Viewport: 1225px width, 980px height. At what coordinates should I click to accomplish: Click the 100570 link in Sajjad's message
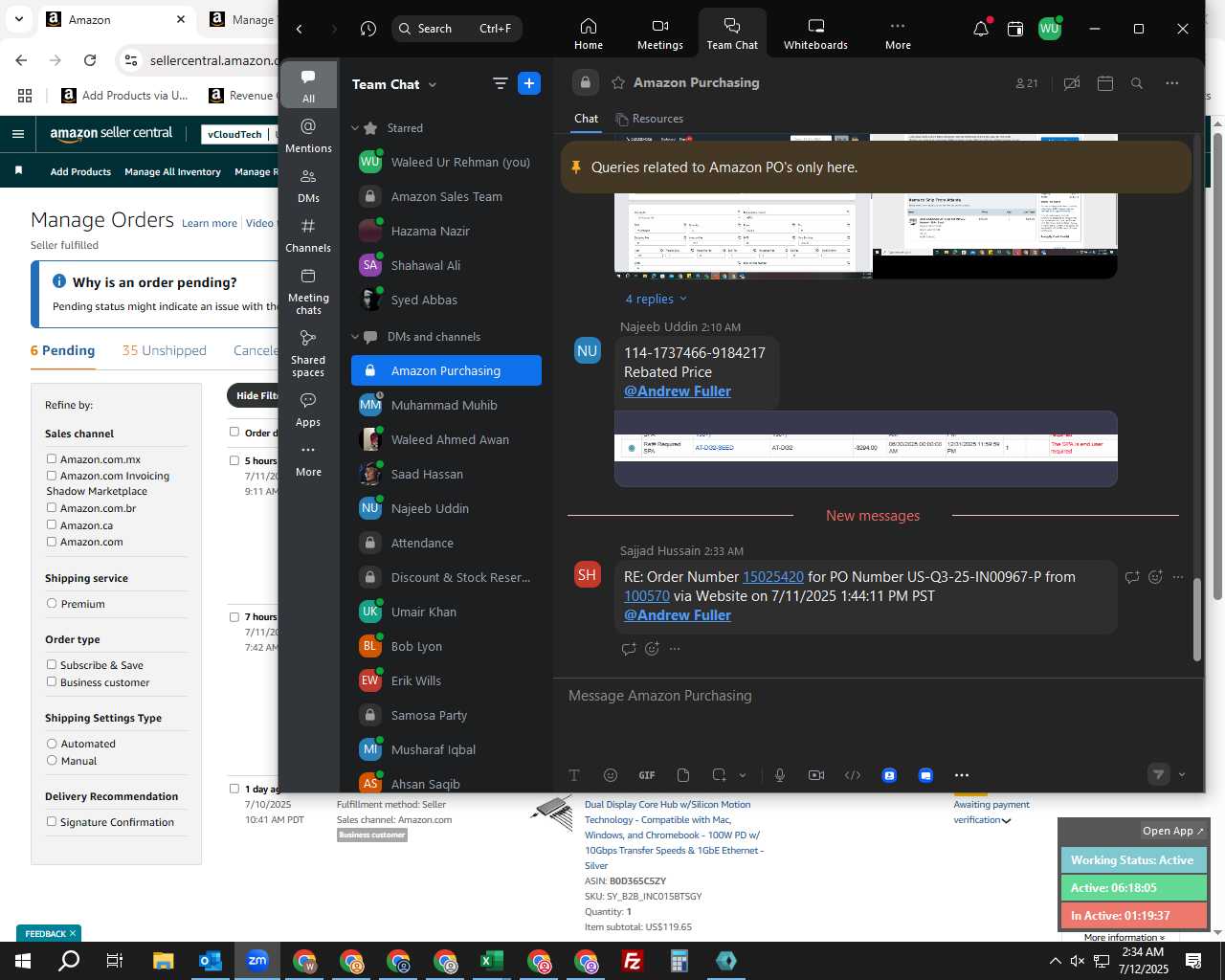(647, 596)
